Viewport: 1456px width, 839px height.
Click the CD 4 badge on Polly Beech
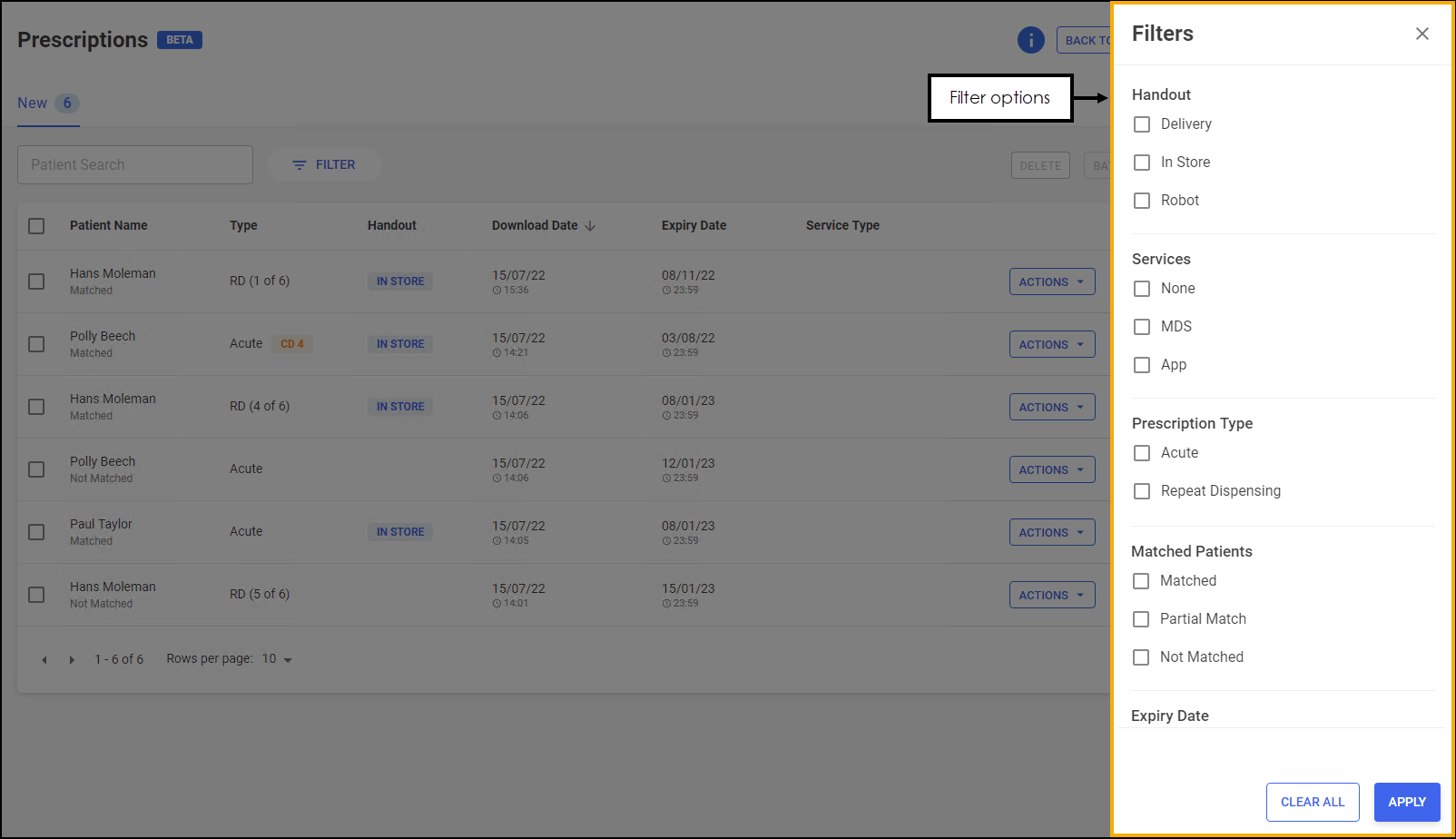click(291, 344)
